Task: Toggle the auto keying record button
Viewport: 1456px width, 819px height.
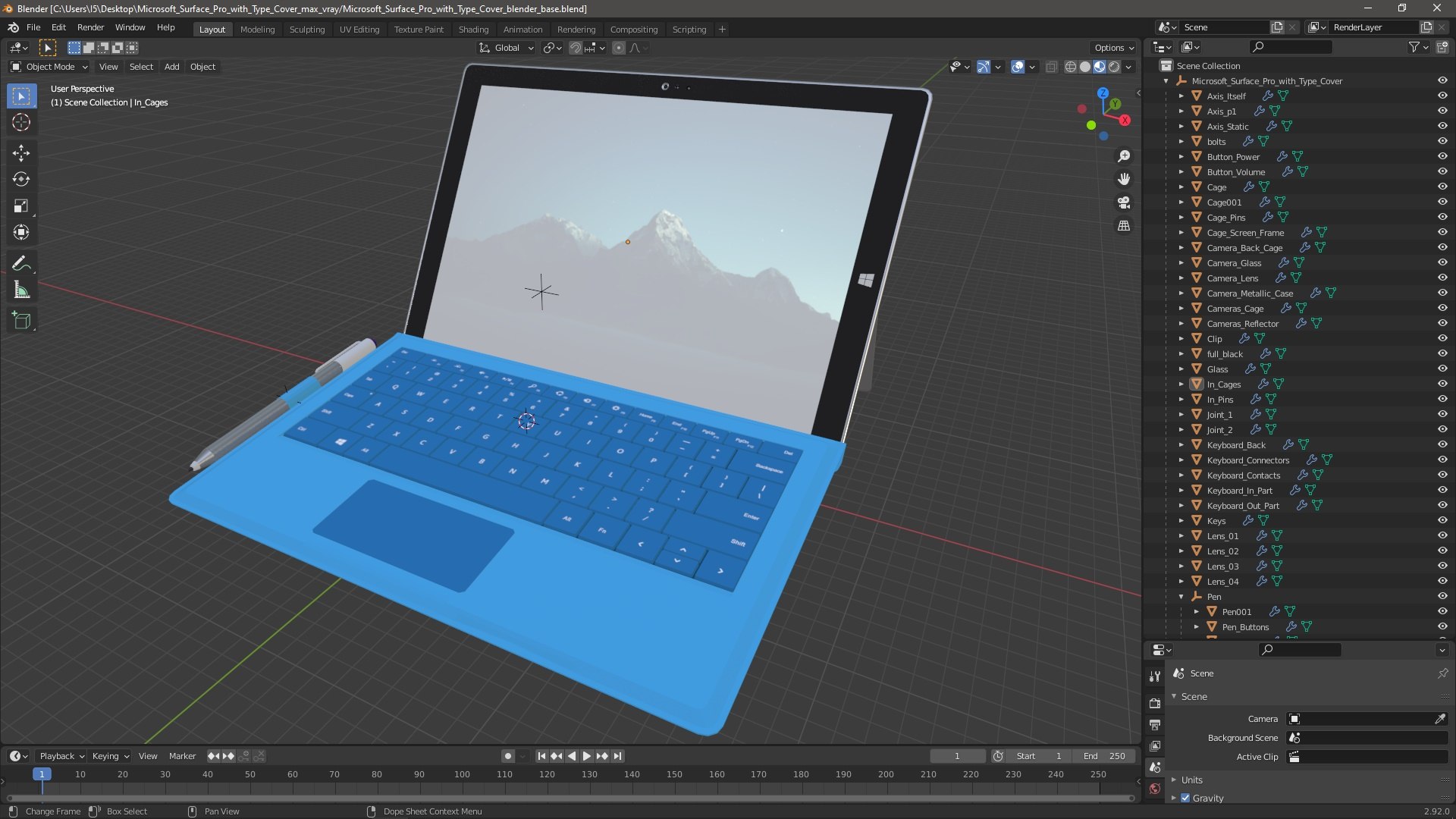Action: point(507,756)
